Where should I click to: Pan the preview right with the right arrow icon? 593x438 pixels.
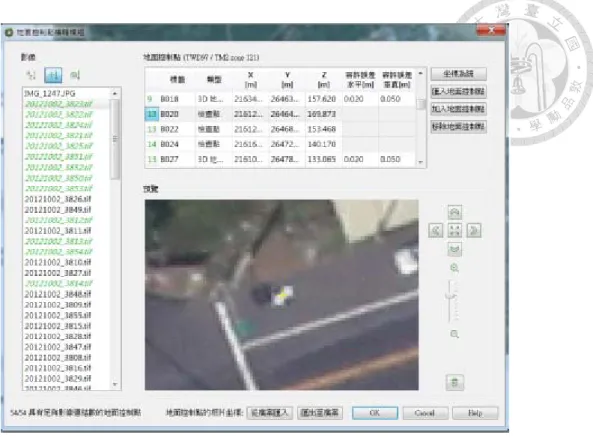point(474,230)
